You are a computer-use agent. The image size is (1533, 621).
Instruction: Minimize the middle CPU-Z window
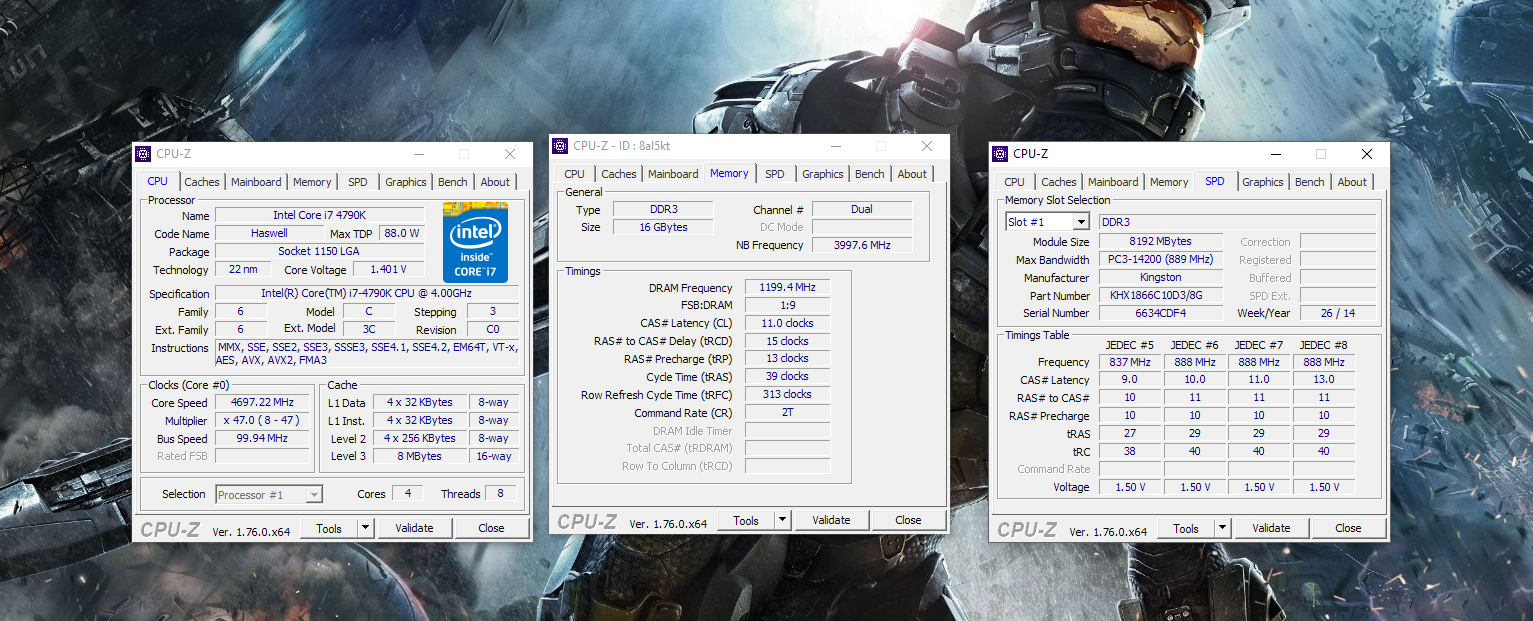pyautogui.click(x=835, y=146)
